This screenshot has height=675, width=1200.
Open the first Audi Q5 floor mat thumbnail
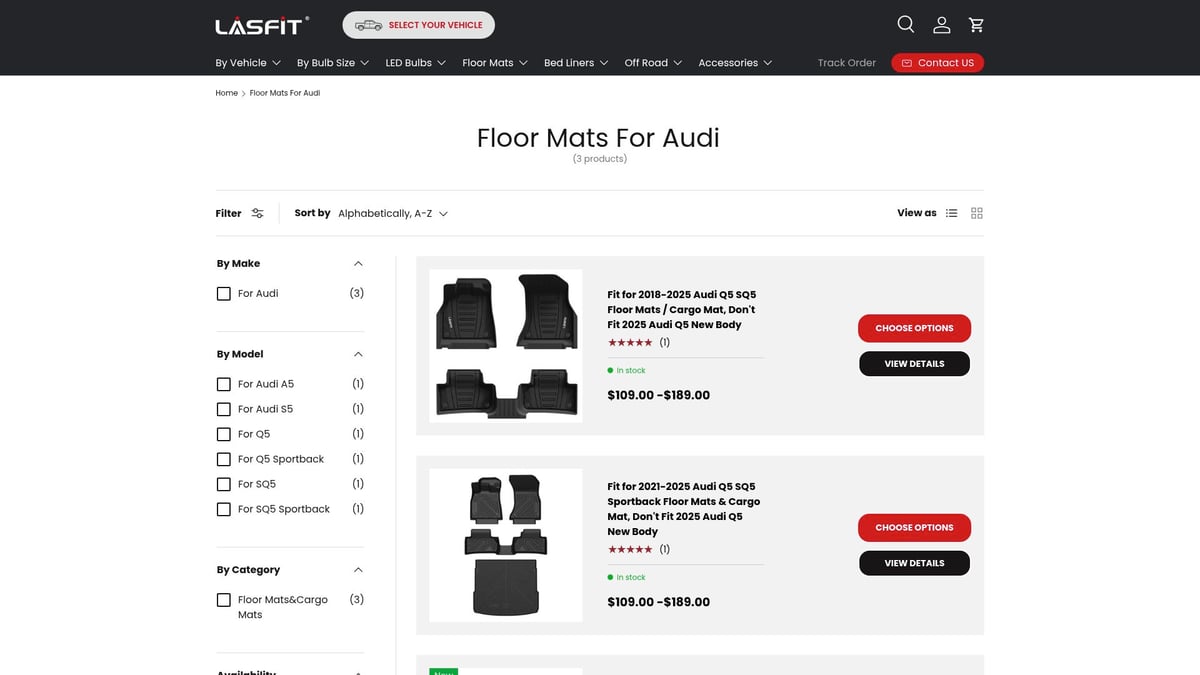505,346
